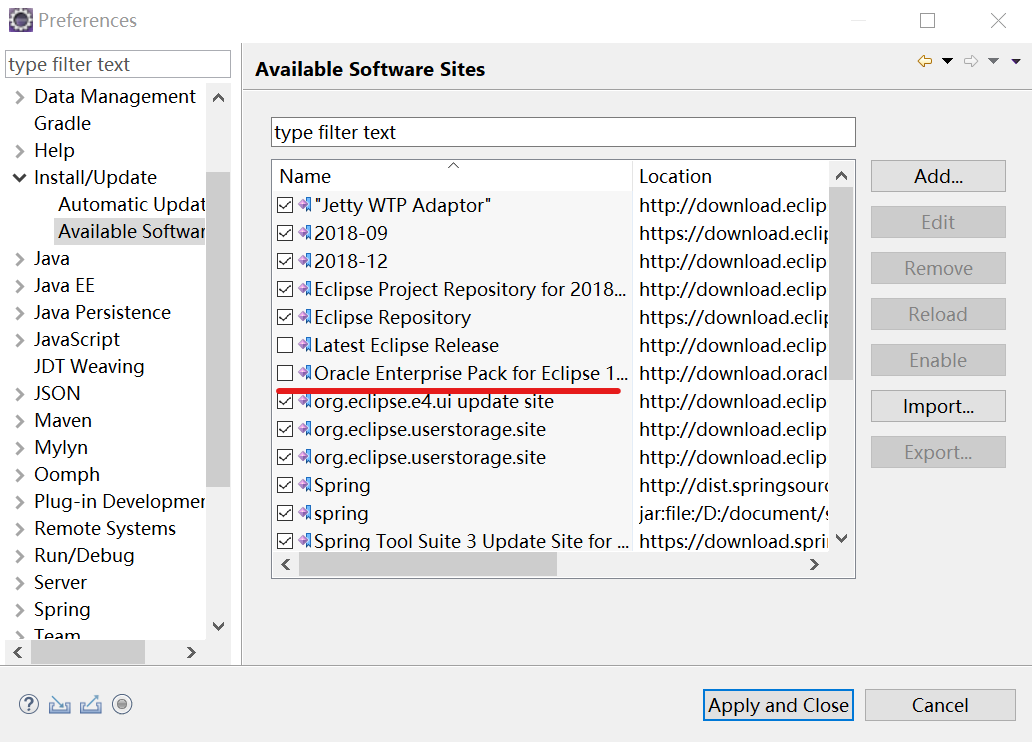Uncheck the Spring Tool Suite 3 Update Site

point(285,541)
